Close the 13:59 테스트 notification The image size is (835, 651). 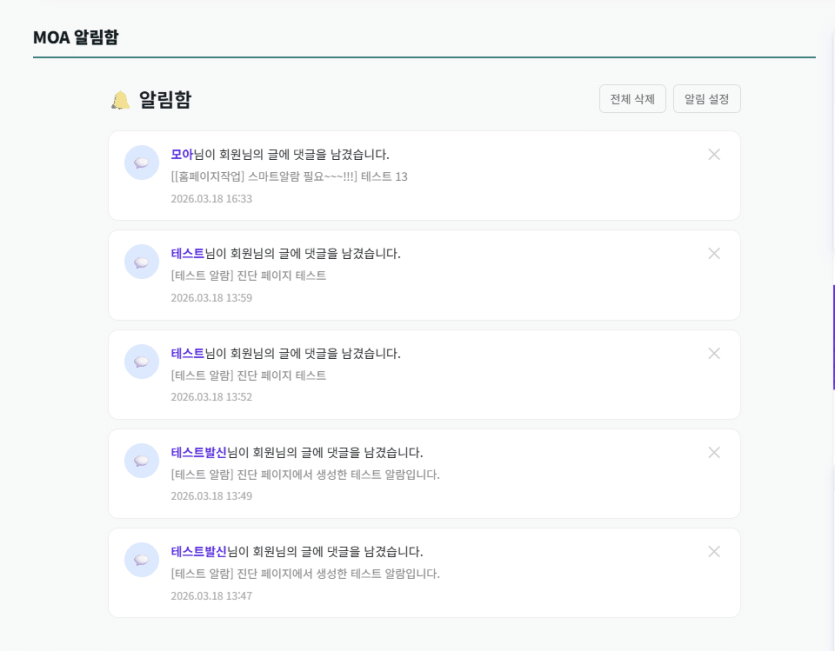(714, 254)
